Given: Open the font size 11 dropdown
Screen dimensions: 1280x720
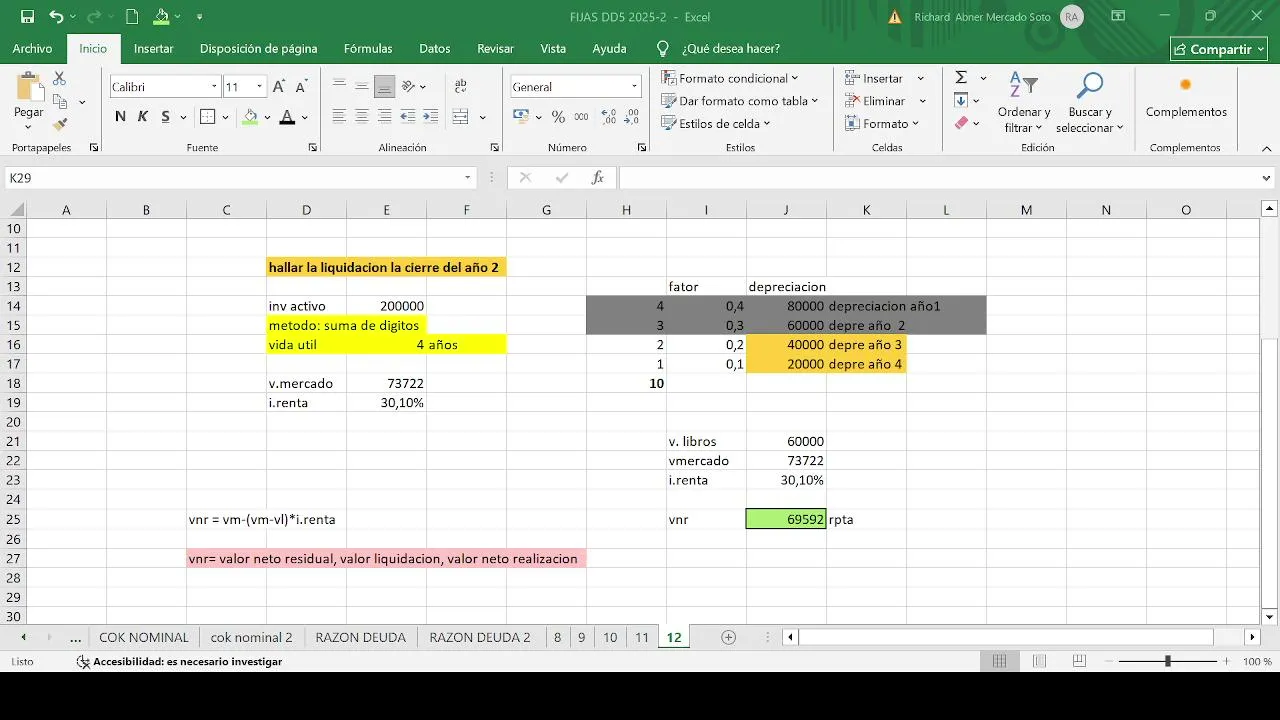Looking at the screenshot, I should (x=260, y=87).
